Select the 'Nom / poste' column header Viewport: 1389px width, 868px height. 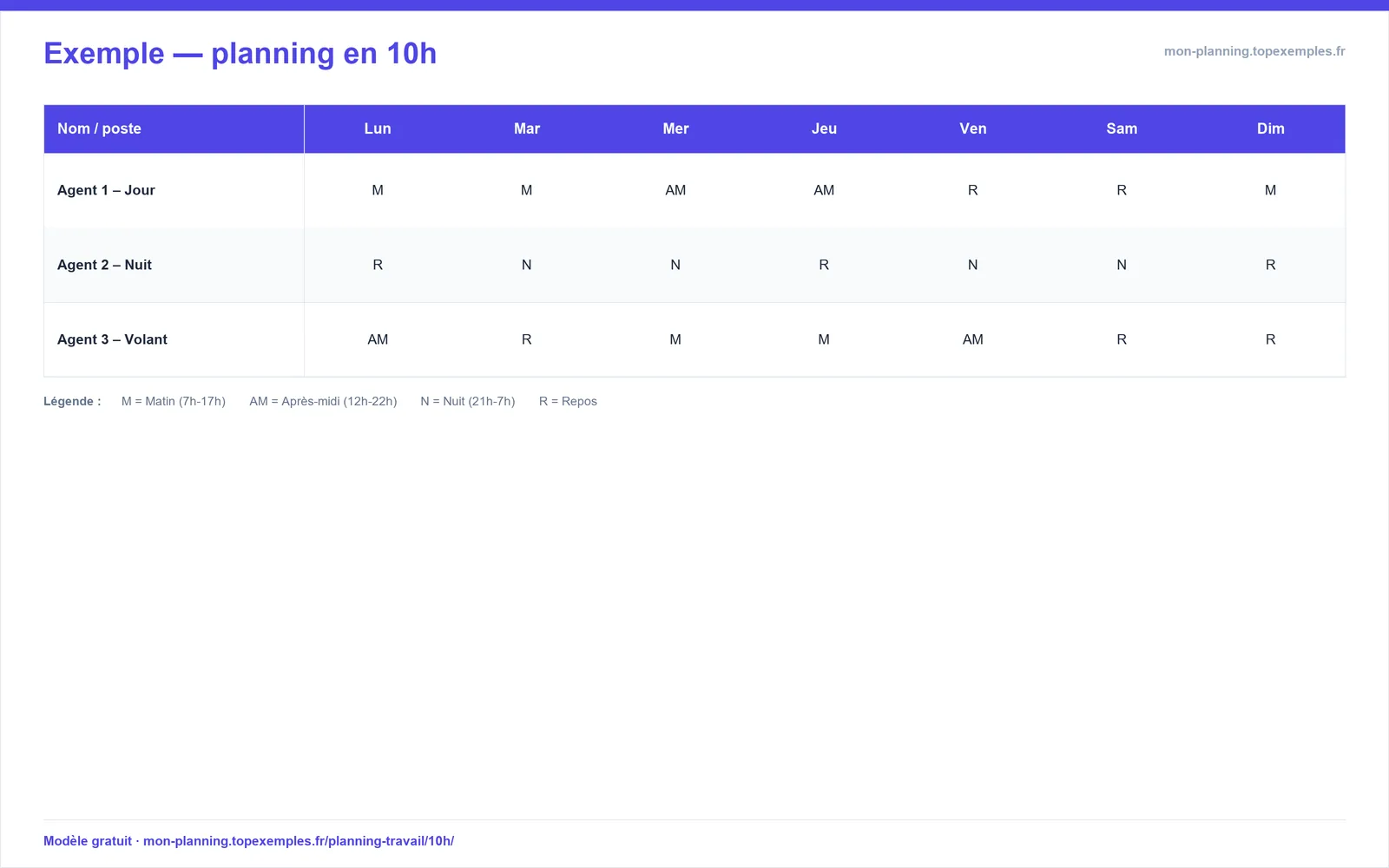[174, 128]
